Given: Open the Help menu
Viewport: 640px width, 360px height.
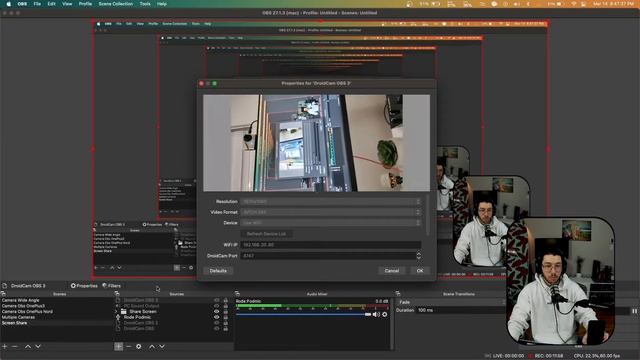Looking at the screenshot, I should [162, 4].
